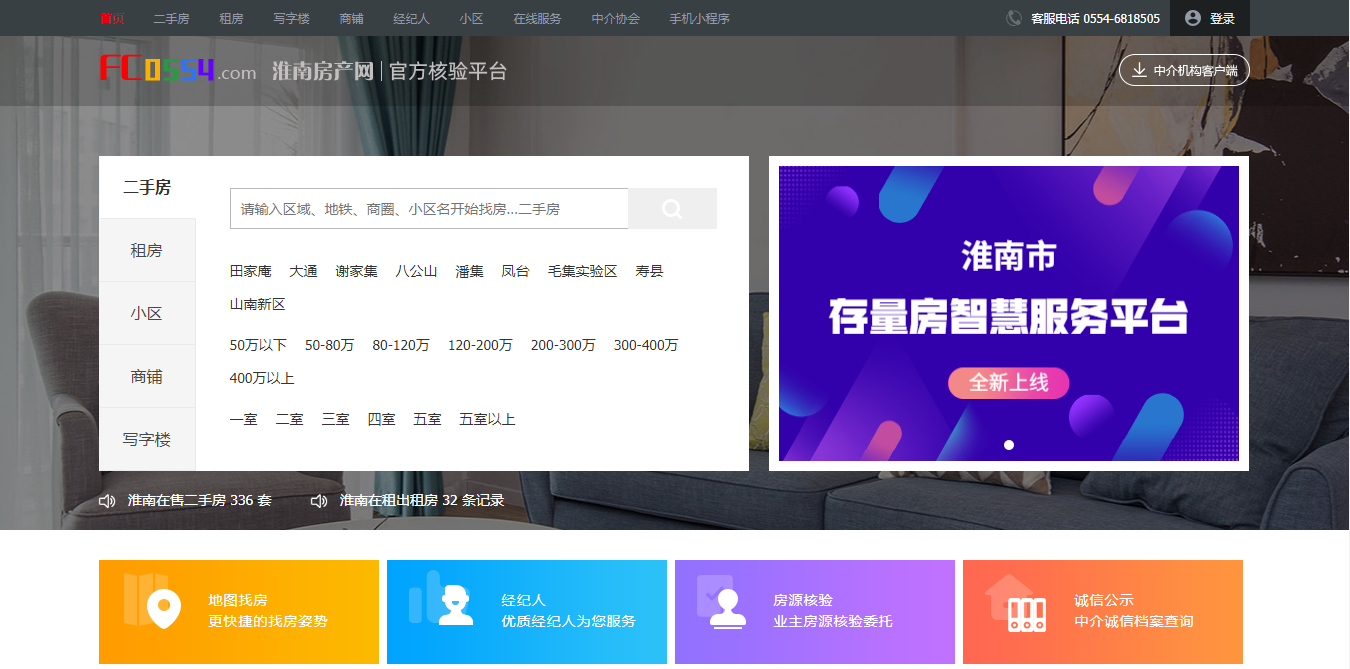The width and height of the screenshot is (1350, 669).
Task: Choose price range 300-400万
Action: 646,345
